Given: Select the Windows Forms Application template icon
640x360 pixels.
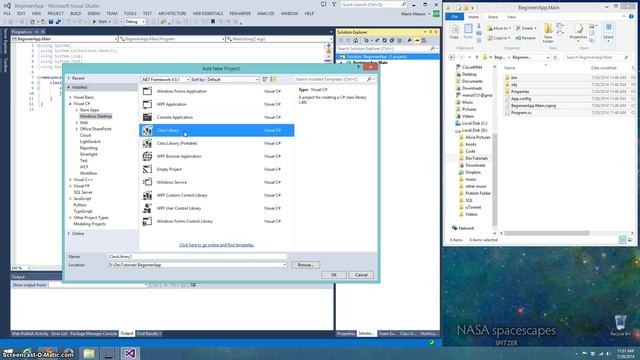Looking at the screenshot, I should coord(147,91).
